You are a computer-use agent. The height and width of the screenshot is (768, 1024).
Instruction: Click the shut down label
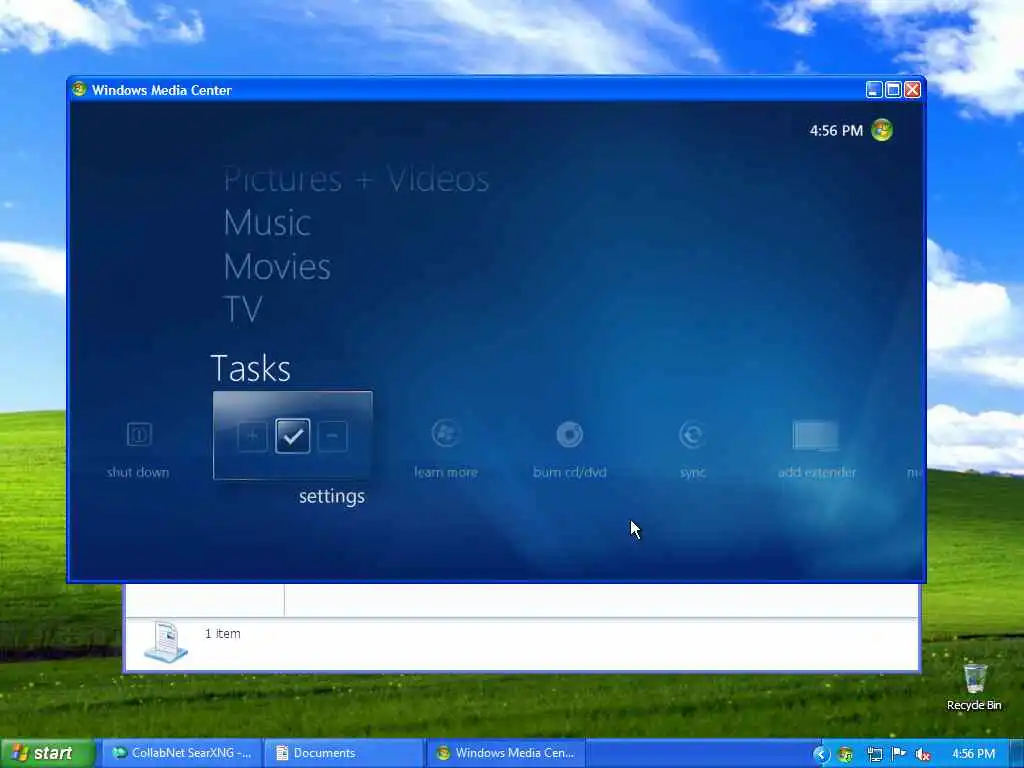(138, 472)
